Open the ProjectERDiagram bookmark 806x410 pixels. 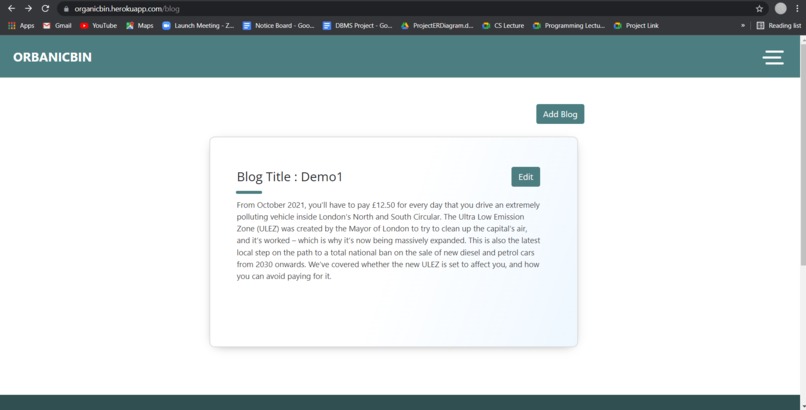point(437,26)
